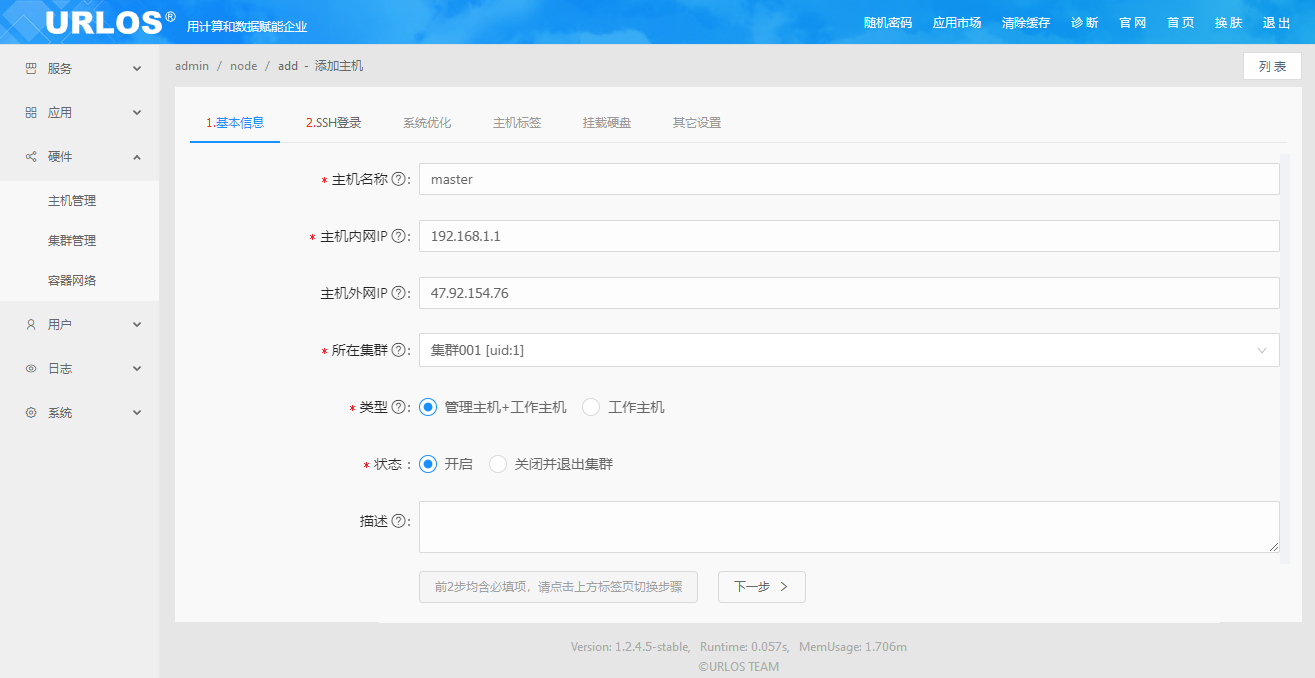
Task: Click the 日志 eye icon in sidebar
Action: tap(30, 369)
